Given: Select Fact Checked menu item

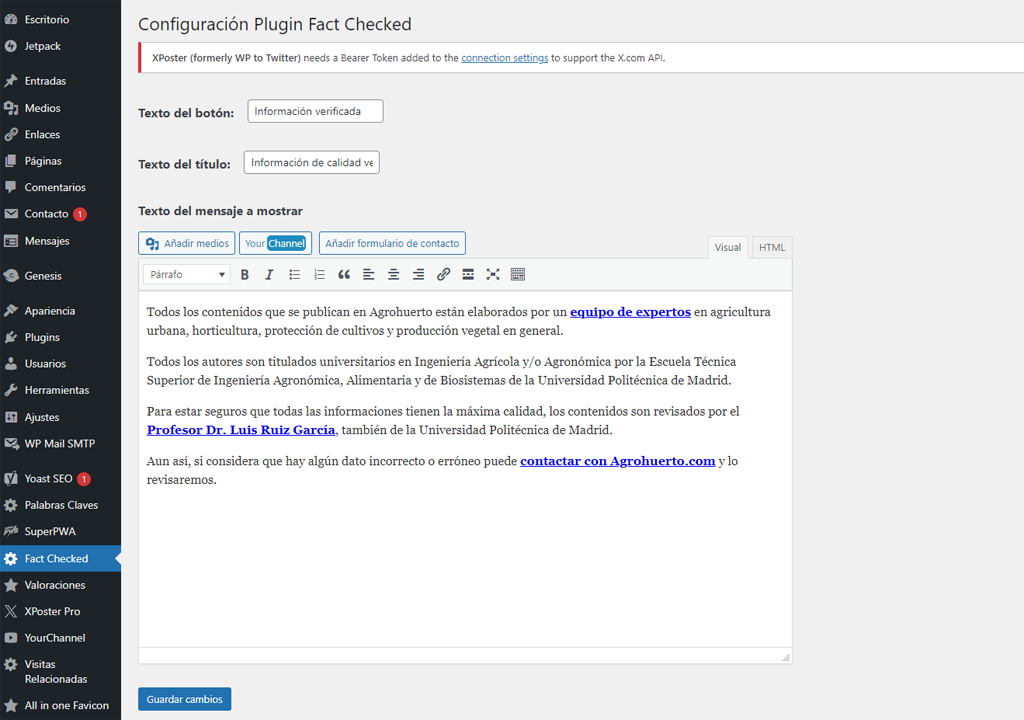Looking at the screenshot, I should pyautogui.click(x=60, y=559).
